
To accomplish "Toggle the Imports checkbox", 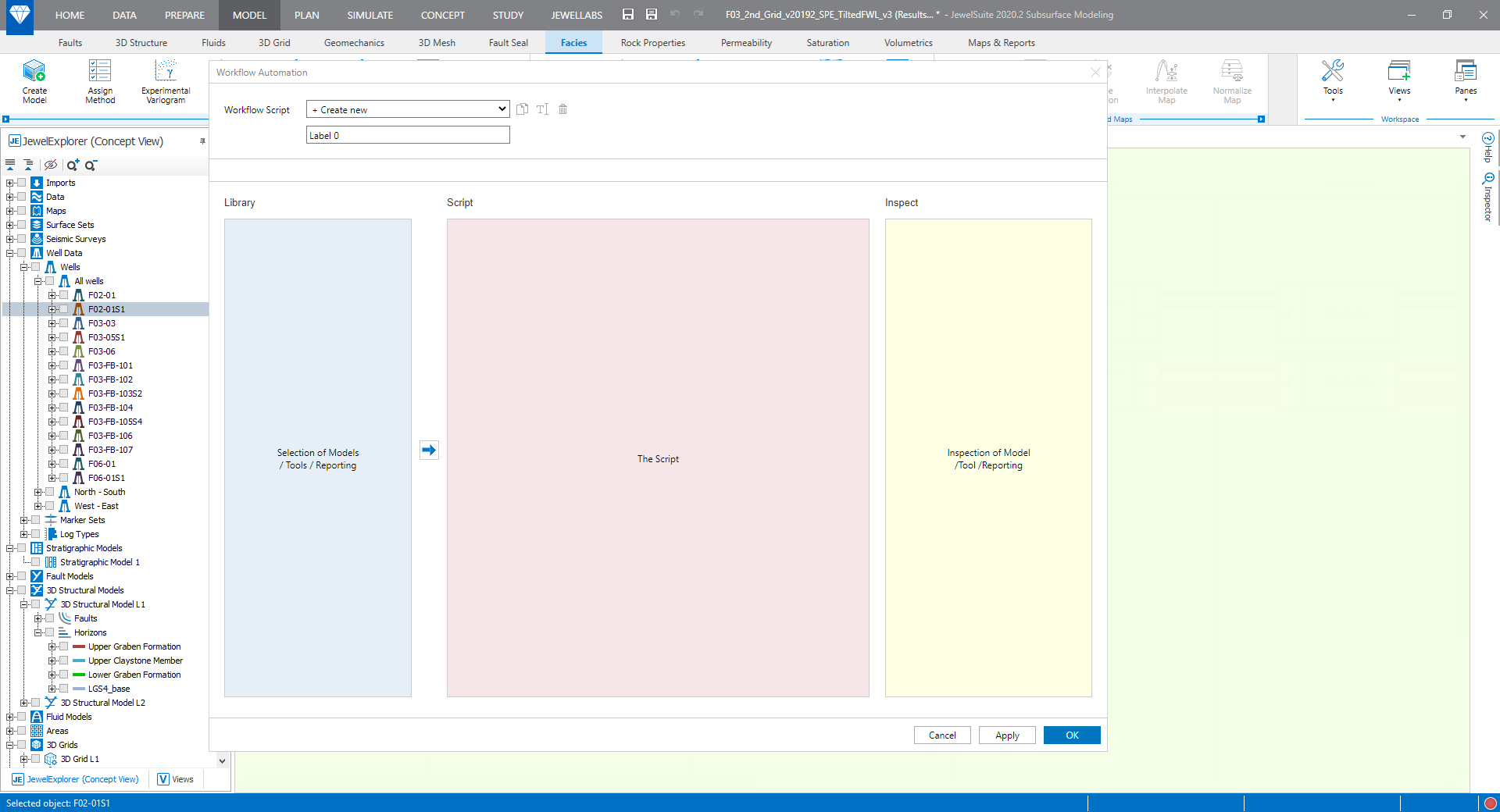I will coord(22,183).
